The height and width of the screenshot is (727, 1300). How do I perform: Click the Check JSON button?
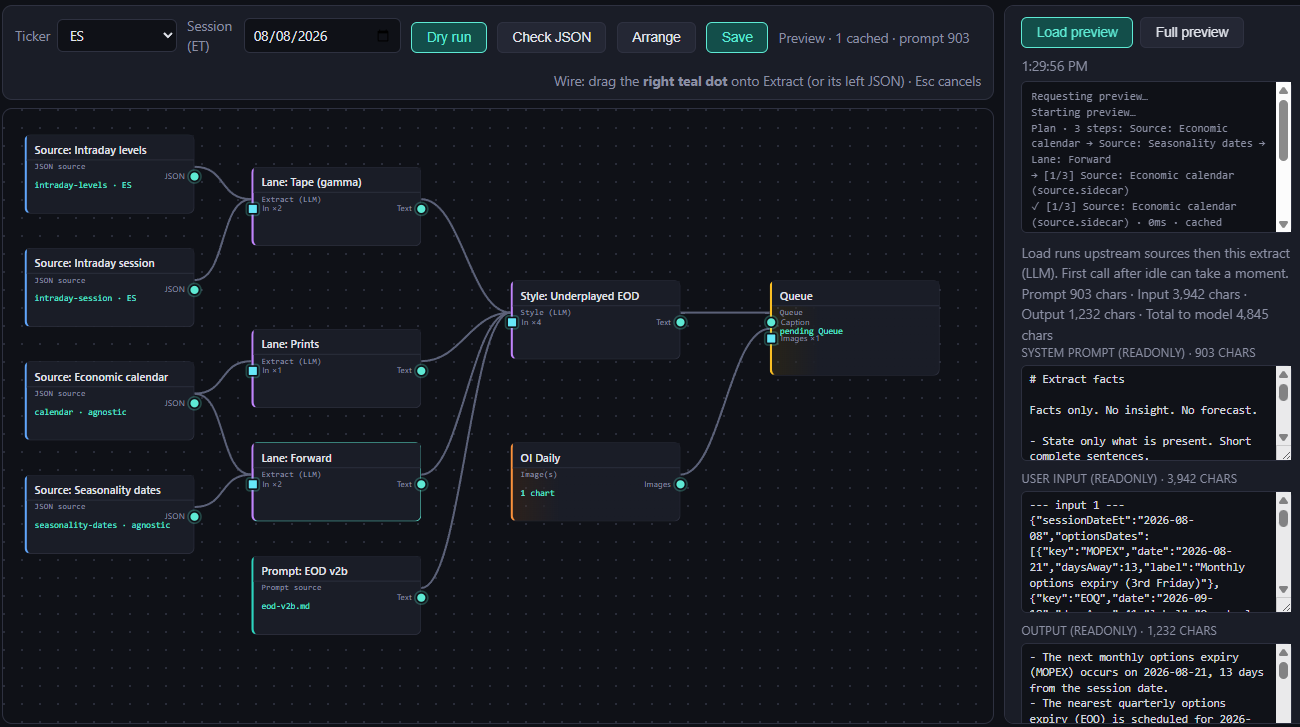[x=552, y=37]
